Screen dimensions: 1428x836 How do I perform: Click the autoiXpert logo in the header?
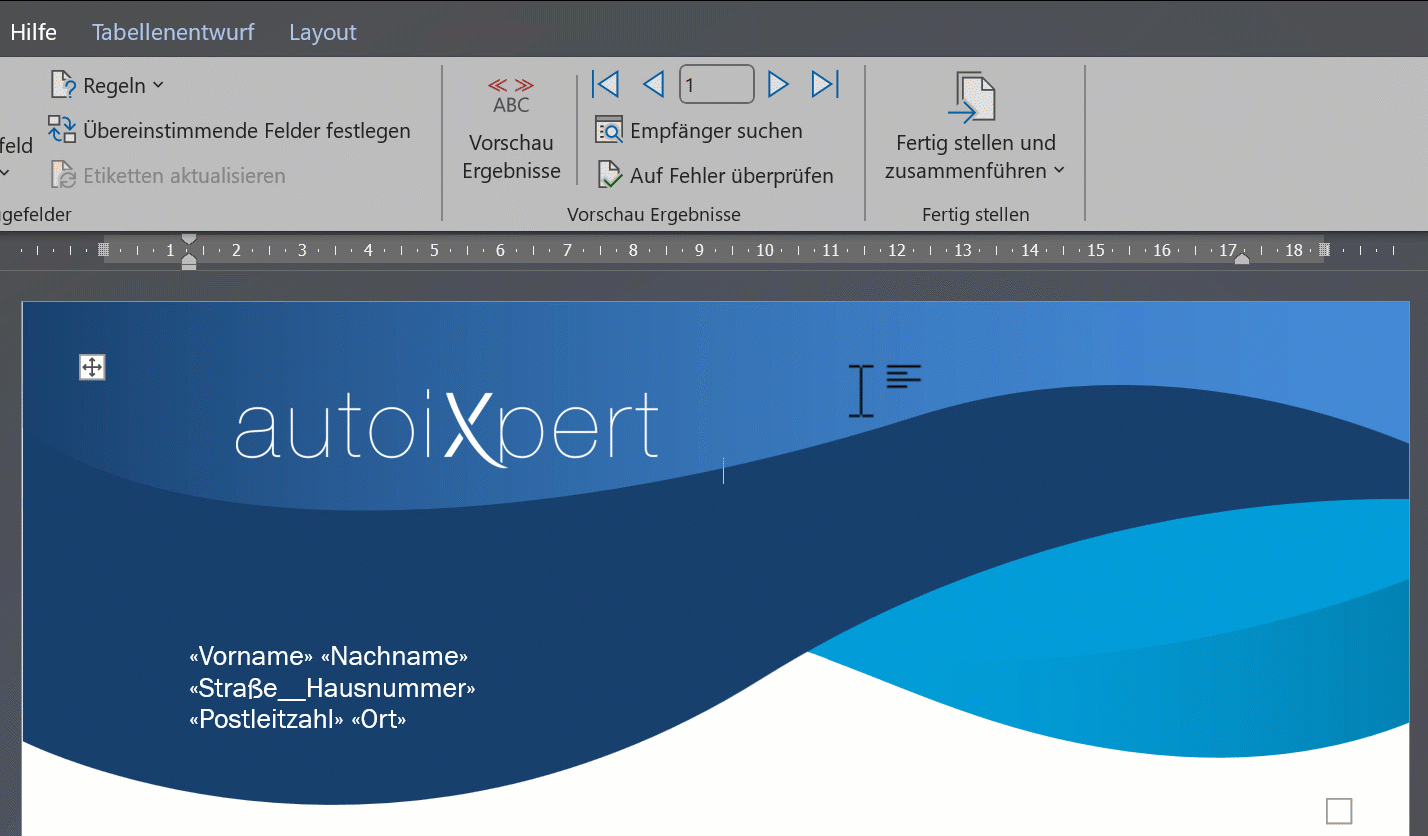tap(447, 428)
